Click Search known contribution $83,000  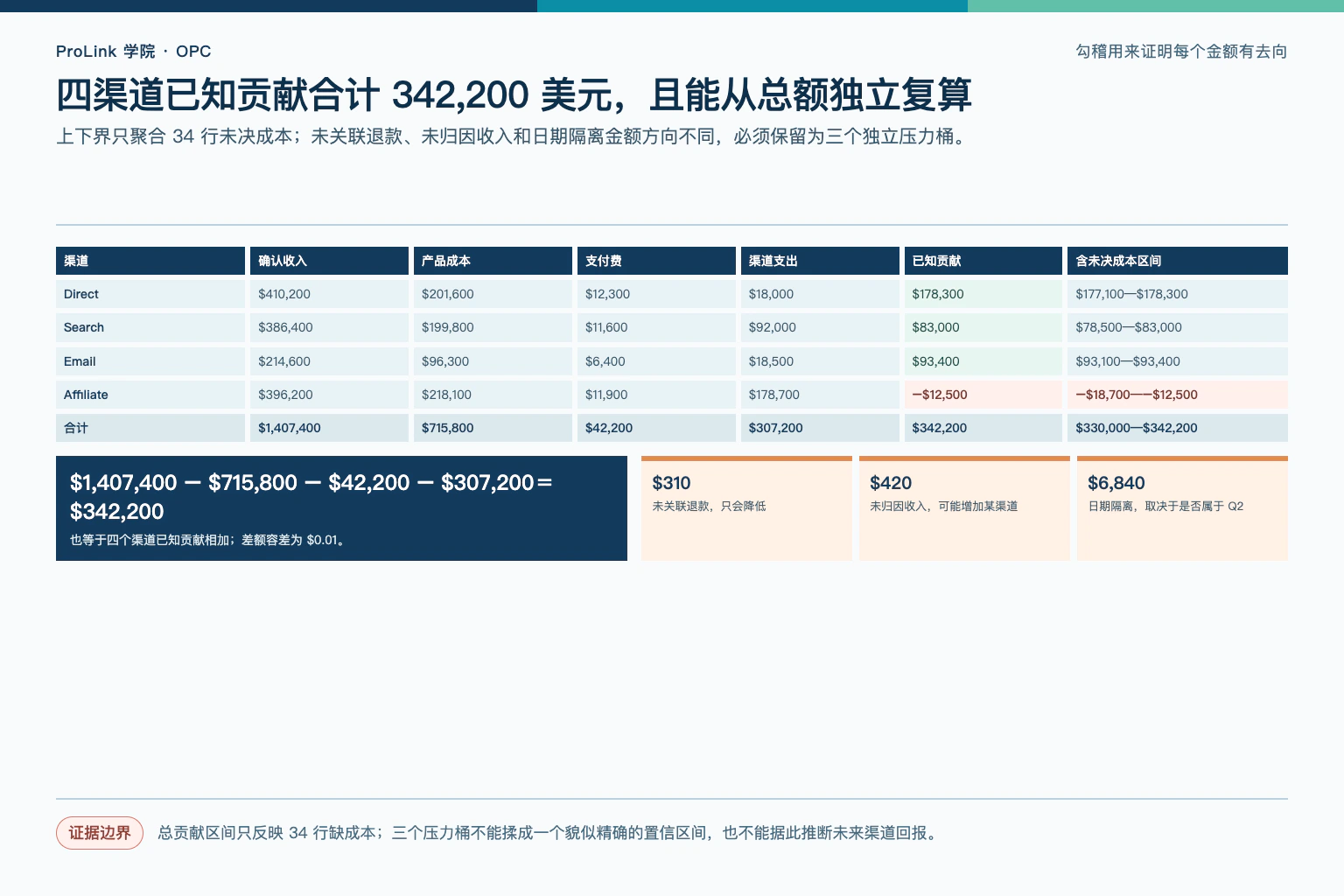[x=983, y=327]
